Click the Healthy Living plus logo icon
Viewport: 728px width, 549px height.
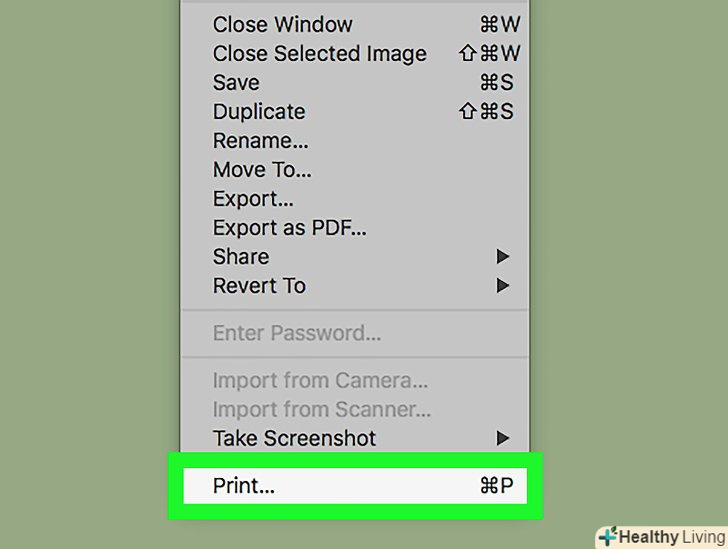pyautogui.click(x=608, y=537)
